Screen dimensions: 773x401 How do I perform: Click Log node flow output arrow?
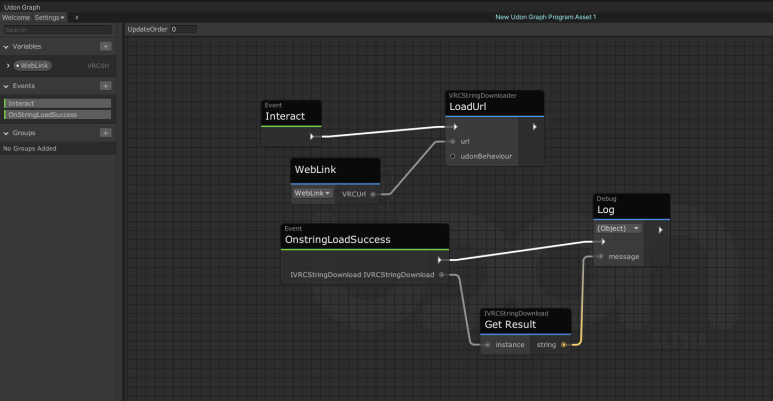[661, 230]
